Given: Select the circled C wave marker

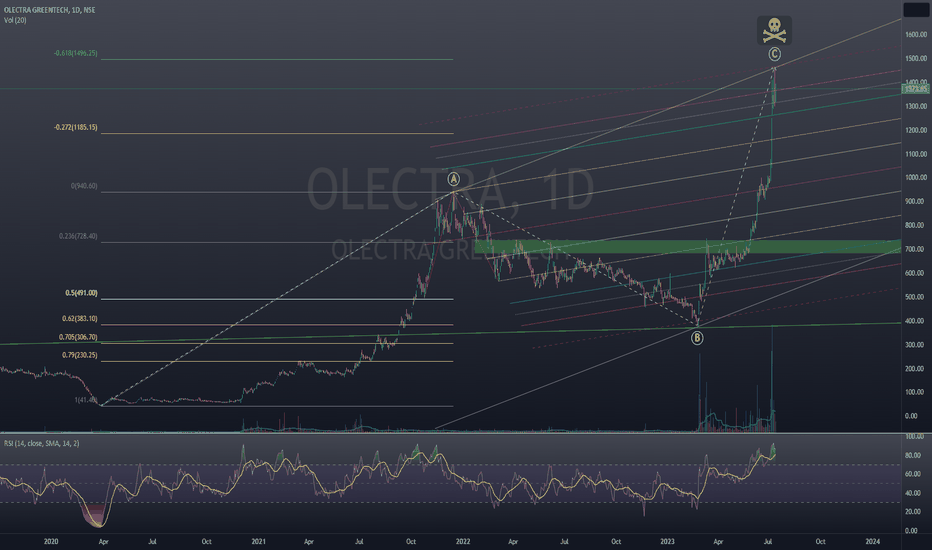Looking at the screenshot, I should pyautogui.click(x=774, y=55).
